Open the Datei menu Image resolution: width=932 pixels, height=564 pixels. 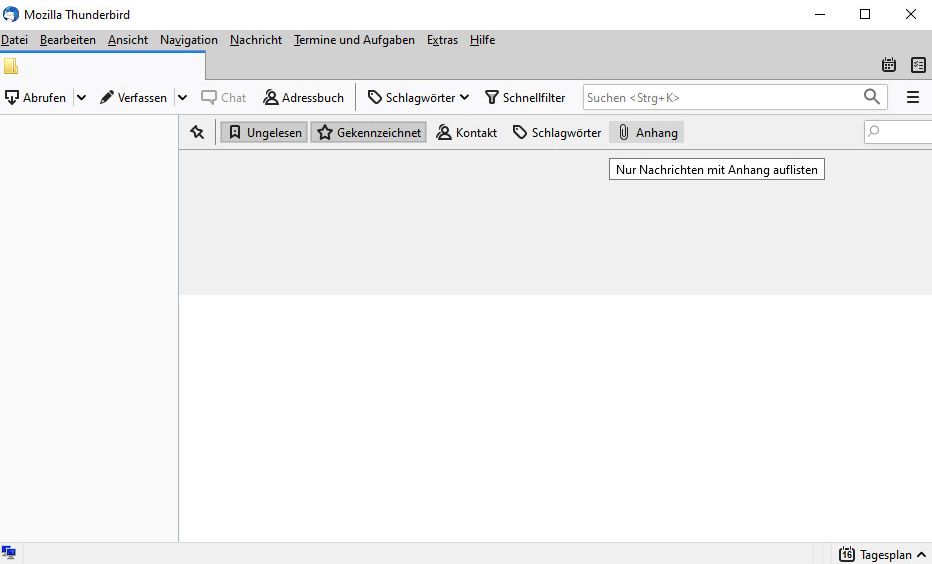14,40
